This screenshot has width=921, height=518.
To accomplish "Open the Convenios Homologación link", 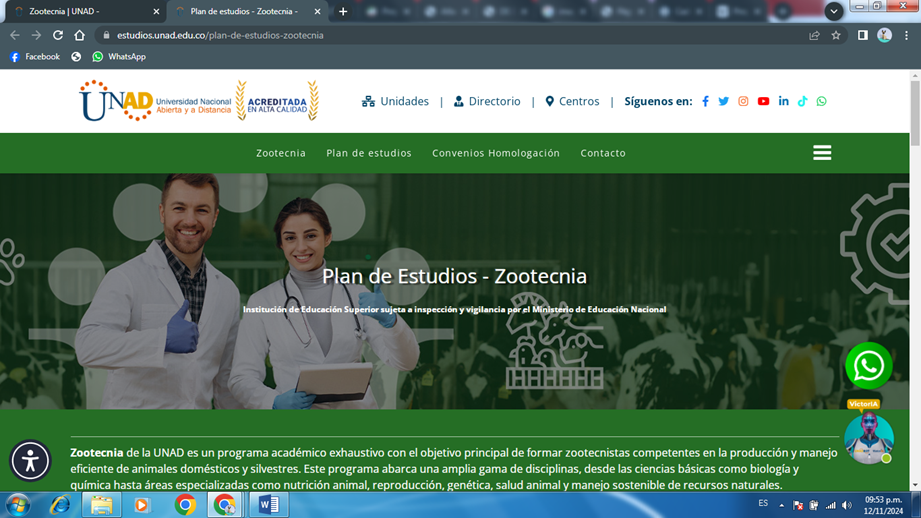I will (495, 153).
